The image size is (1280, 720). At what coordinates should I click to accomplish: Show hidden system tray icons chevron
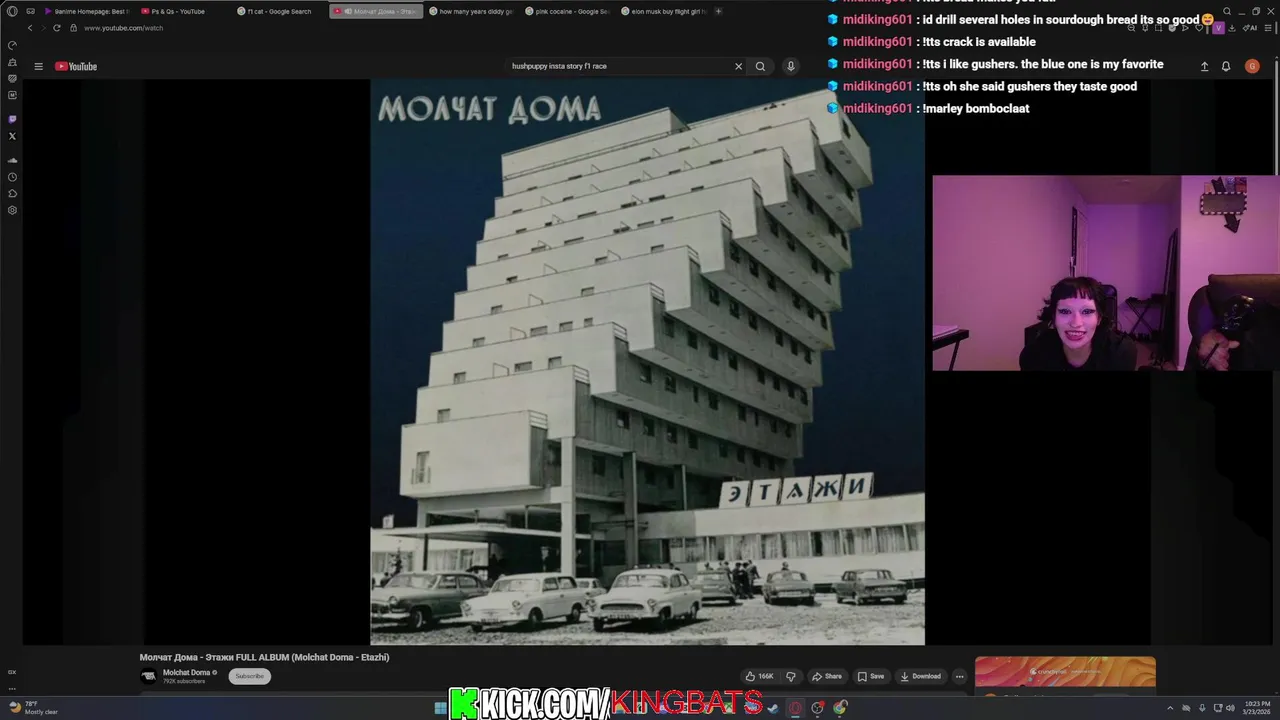tap(1172, 708)
